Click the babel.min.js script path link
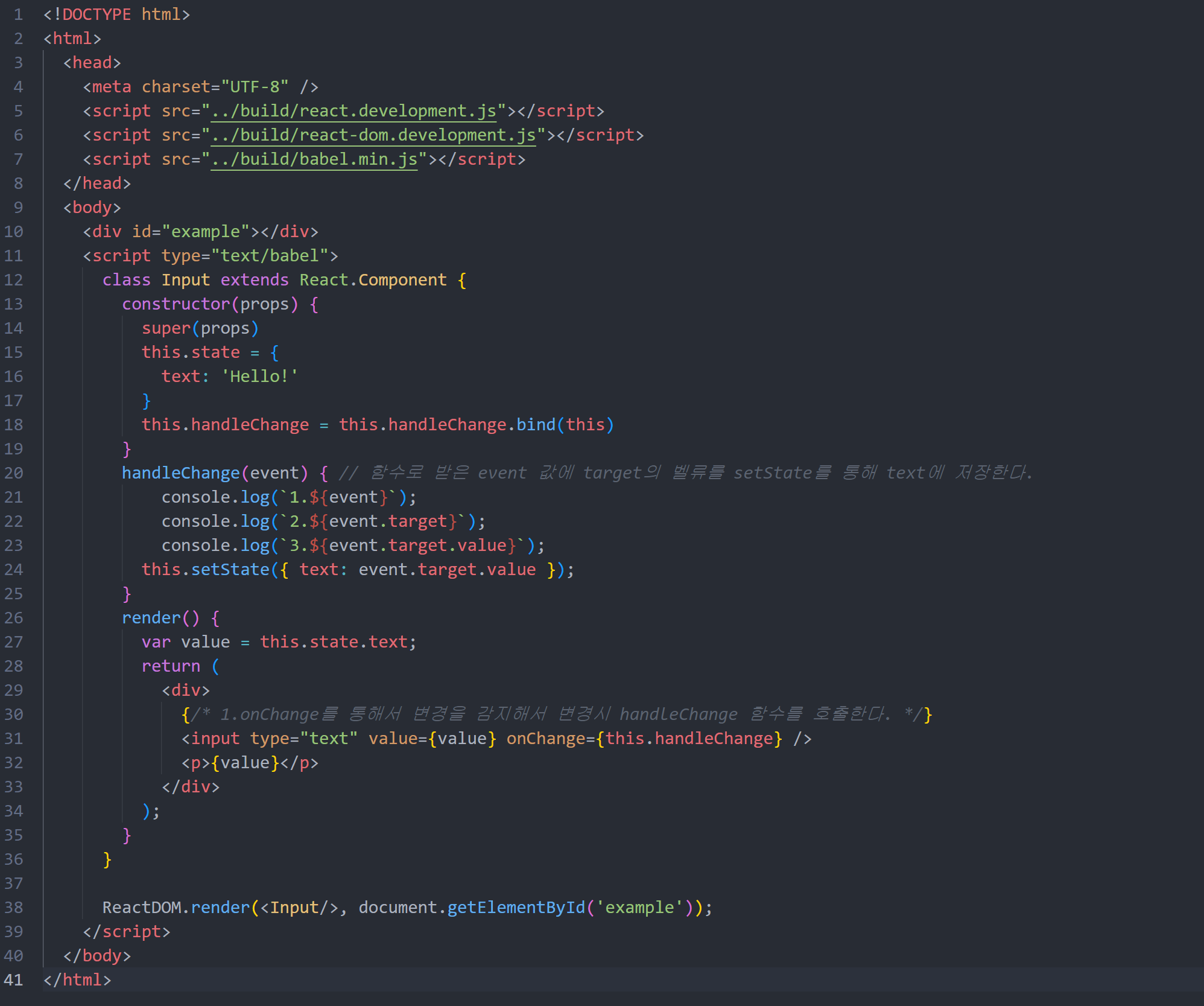The height and width of the screenshot is (1006, 1204). pos(314,159)
